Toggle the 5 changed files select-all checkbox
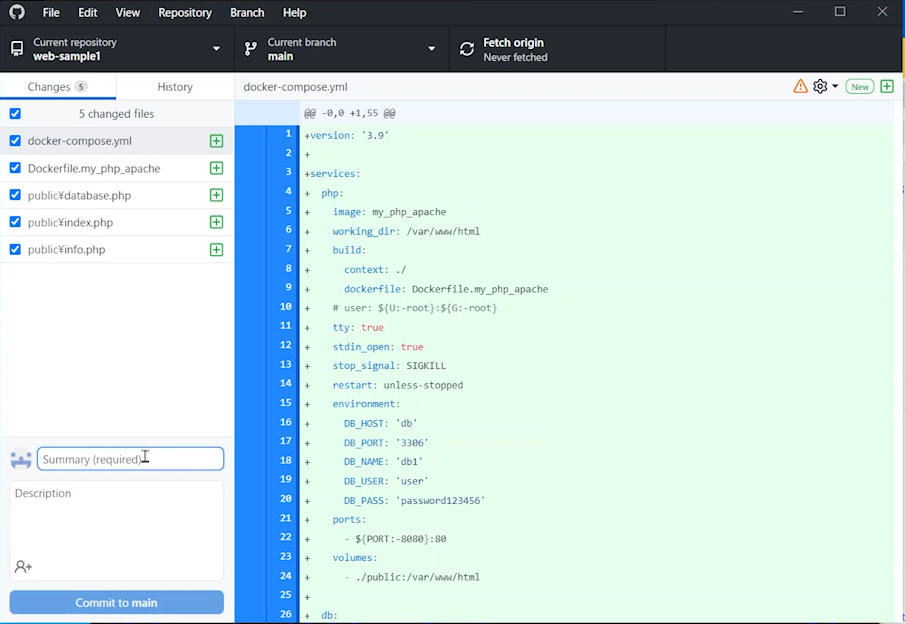The height and width of the screenshot is (624, 905). 15,114
